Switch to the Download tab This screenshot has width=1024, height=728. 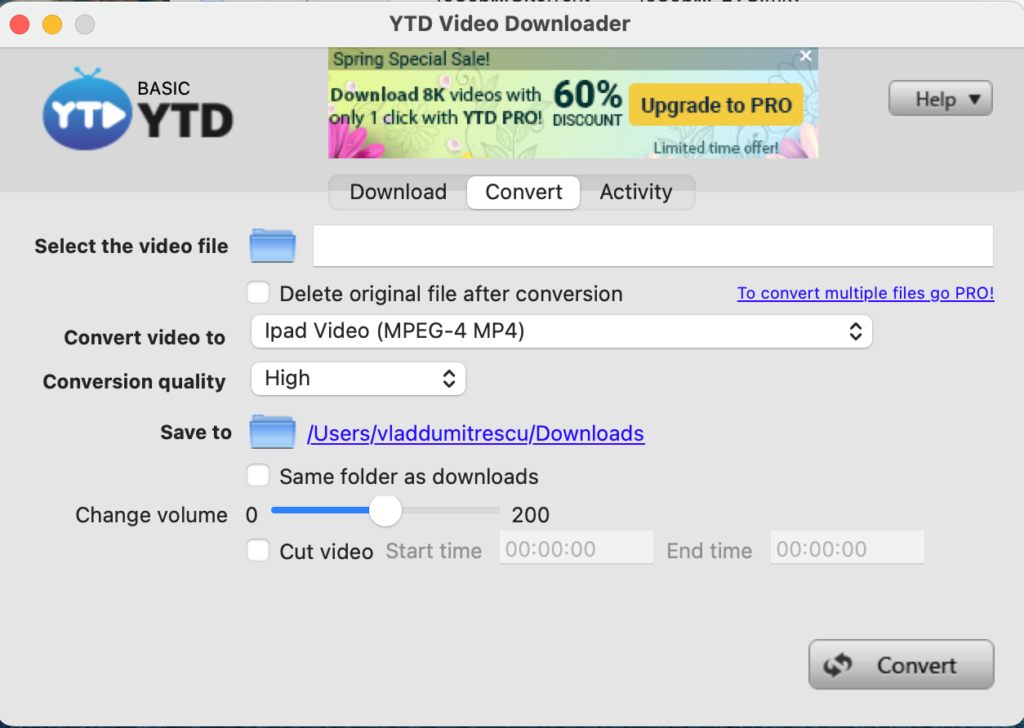(398, 192)
